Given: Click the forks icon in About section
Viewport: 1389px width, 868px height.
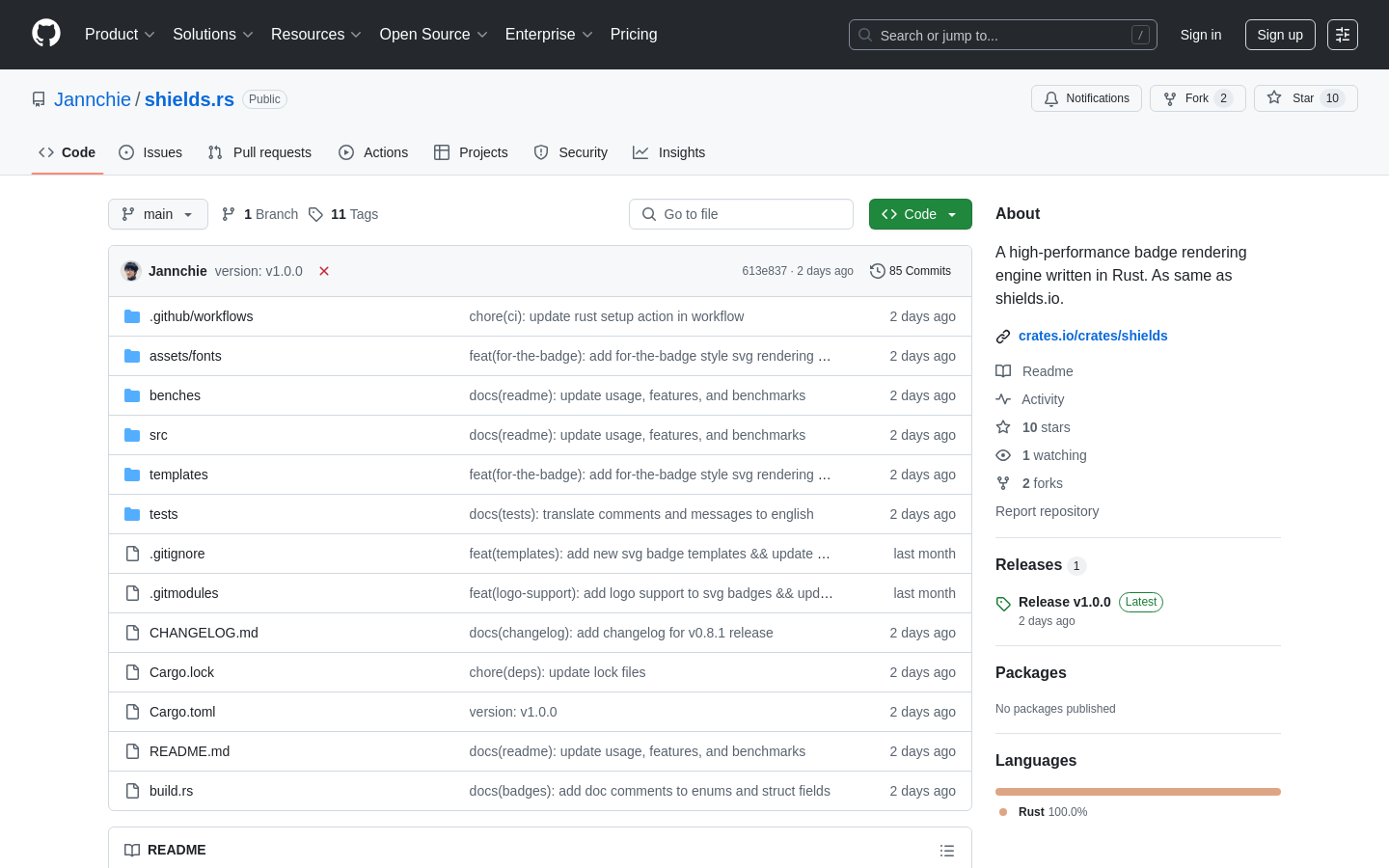Looking at the screenshot, I should coord(1003,483).
